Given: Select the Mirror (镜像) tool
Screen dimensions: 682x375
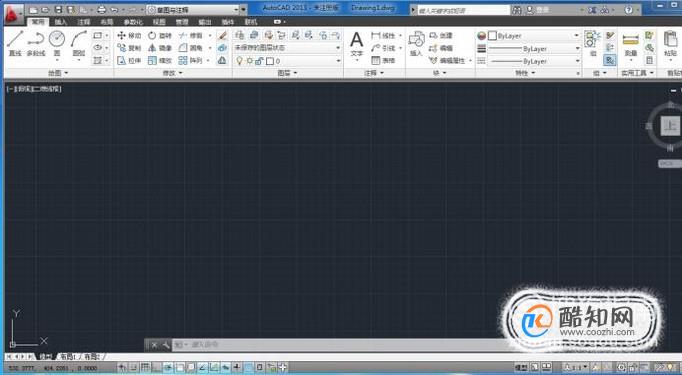Looking at the screenshot, I should pyautogui.click(x=160, y=48).
